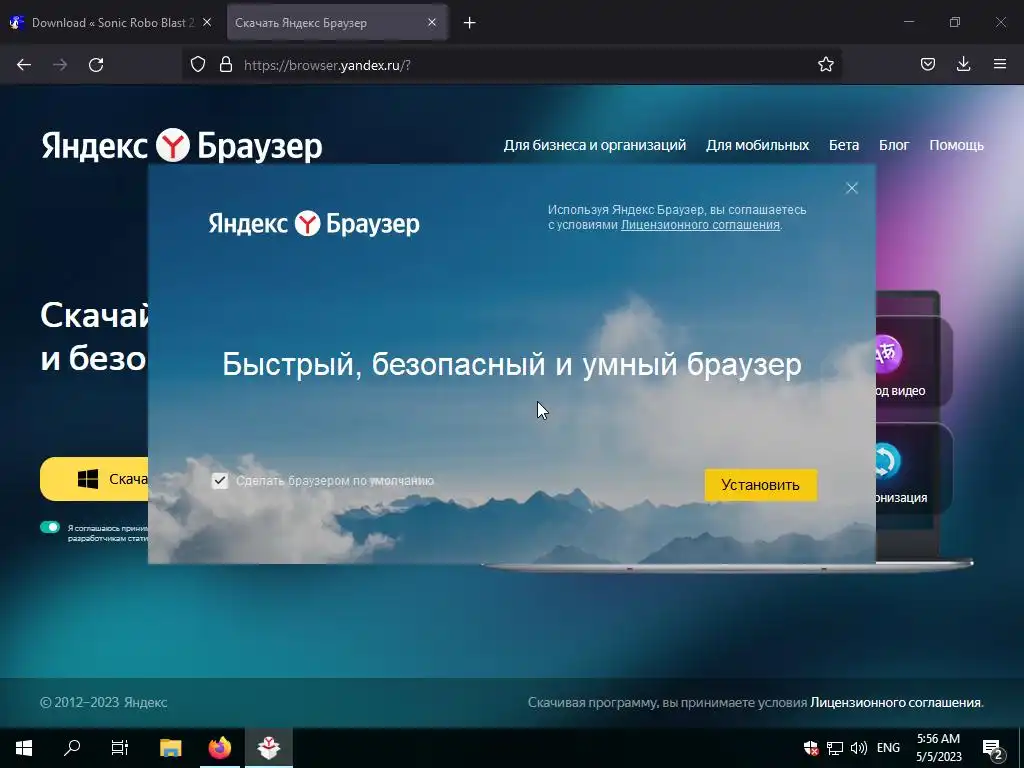Screen dimensions: 1024x768
Task: Open the Firefox hamburger application menu
Action: coord(1000,64)
